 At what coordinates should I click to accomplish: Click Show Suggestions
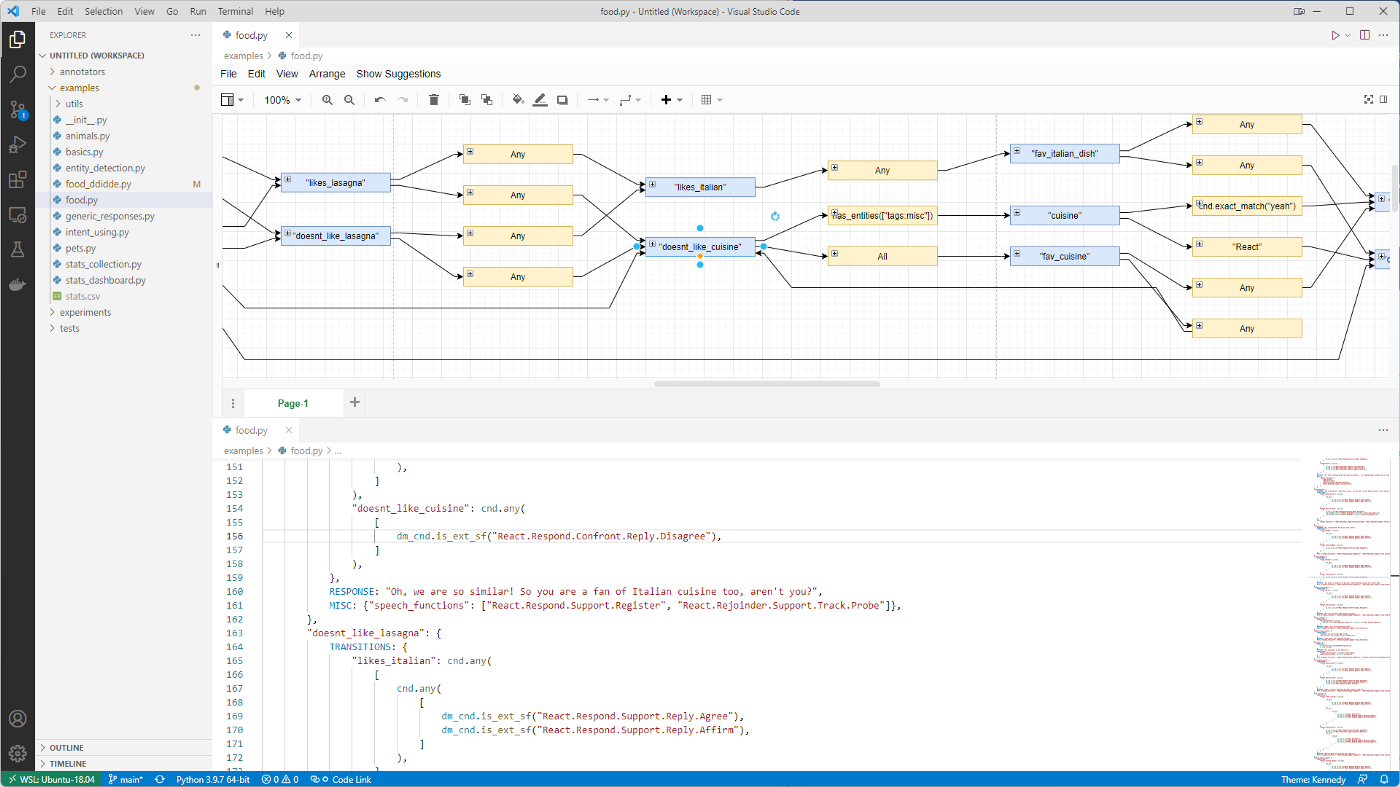[398, 74]
